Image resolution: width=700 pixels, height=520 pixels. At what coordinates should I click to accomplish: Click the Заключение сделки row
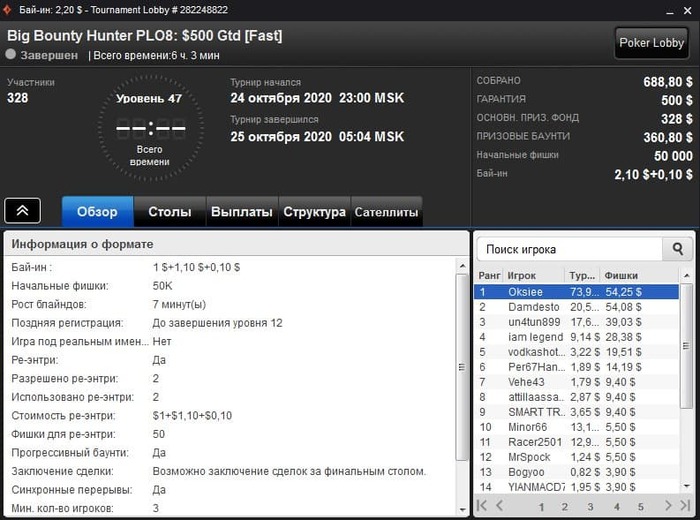[x=229, y=471]
